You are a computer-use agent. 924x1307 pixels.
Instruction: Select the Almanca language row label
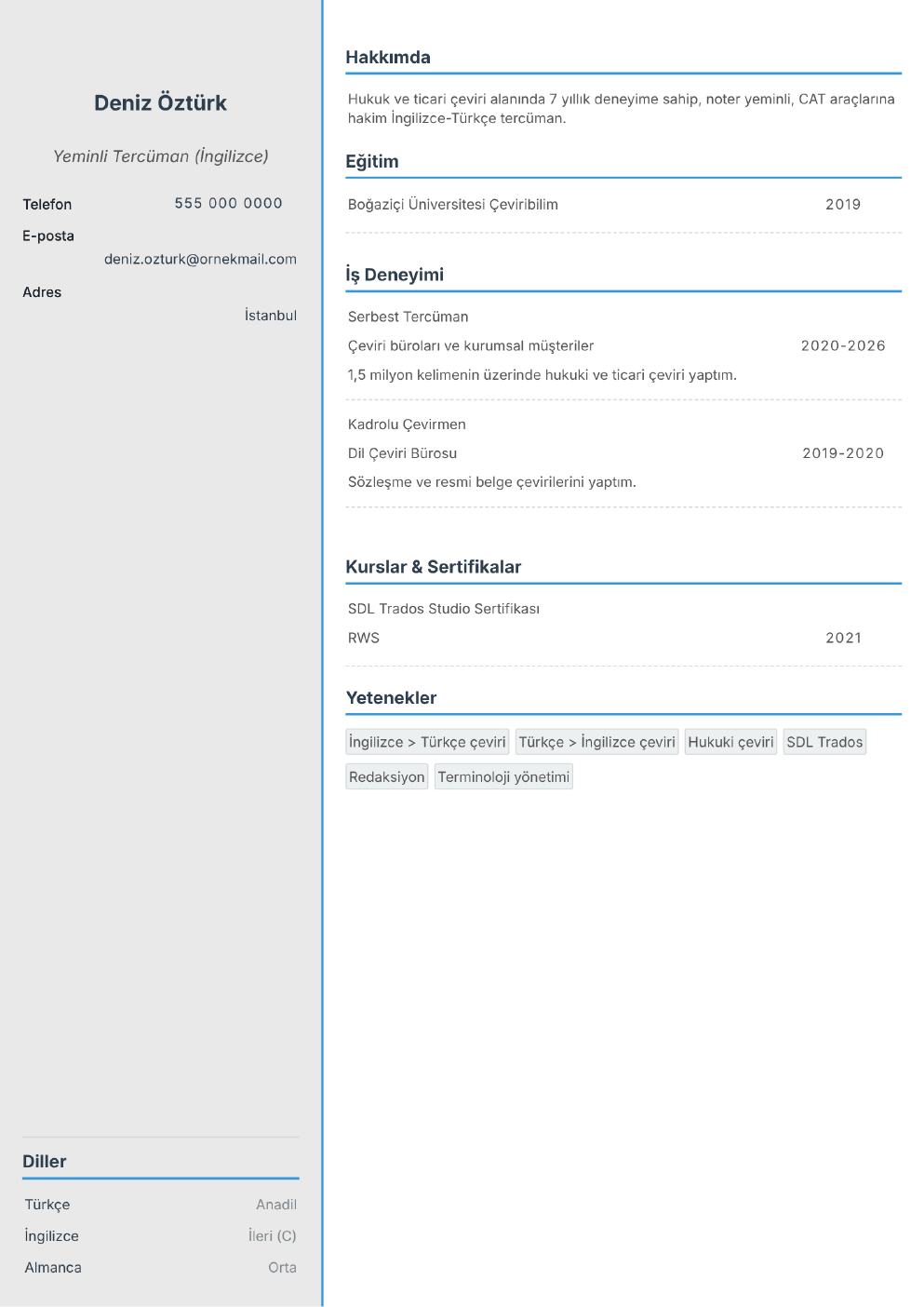coord(53,1268)
